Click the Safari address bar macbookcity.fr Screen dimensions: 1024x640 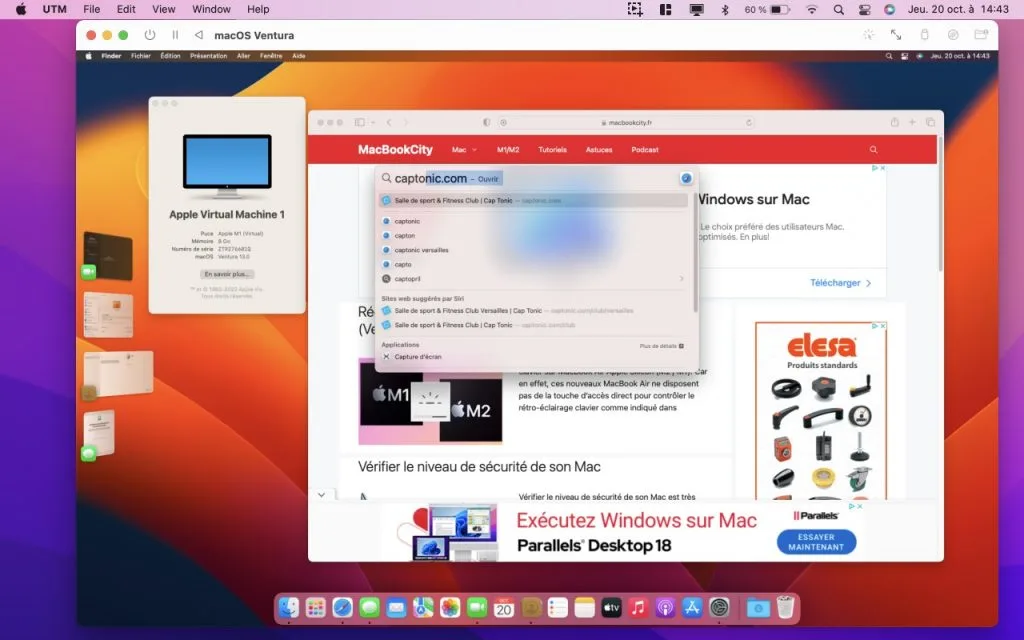click(x=624, y=122)
